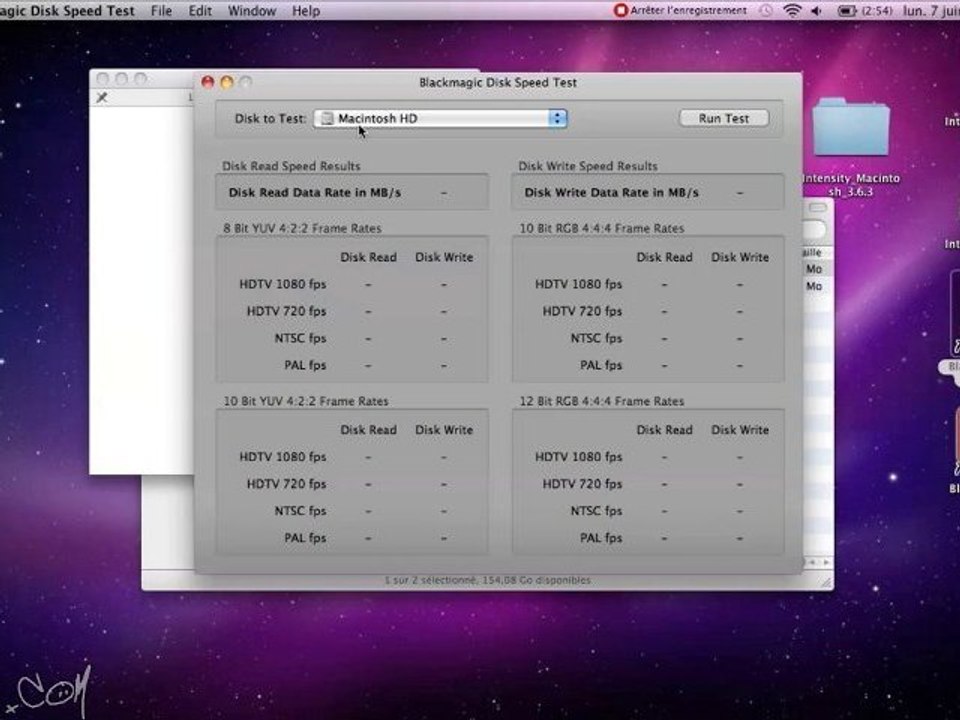Click the Wi-Fi status icon

click(x=792, y=10)
